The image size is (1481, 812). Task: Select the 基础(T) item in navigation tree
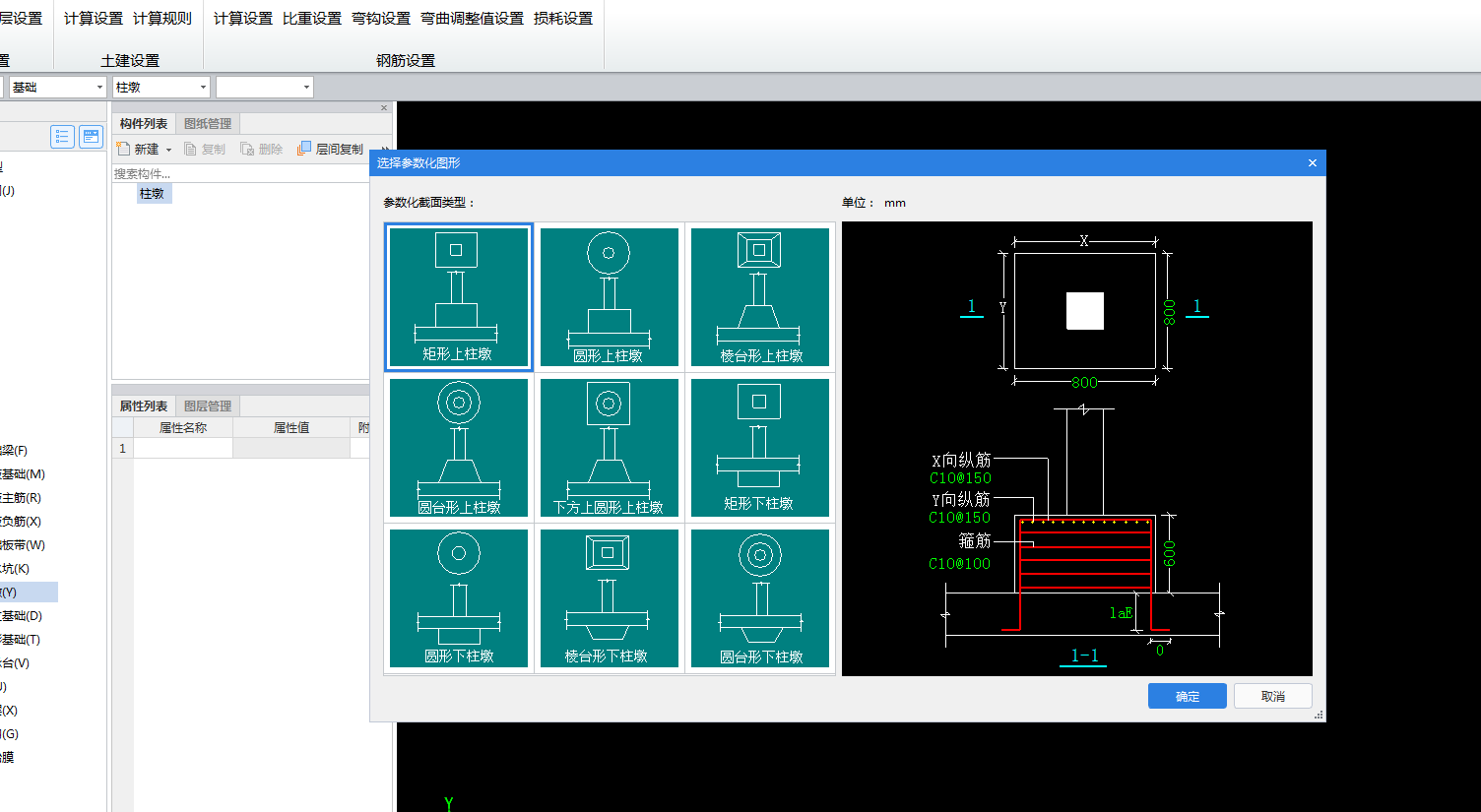click(21, 640)
